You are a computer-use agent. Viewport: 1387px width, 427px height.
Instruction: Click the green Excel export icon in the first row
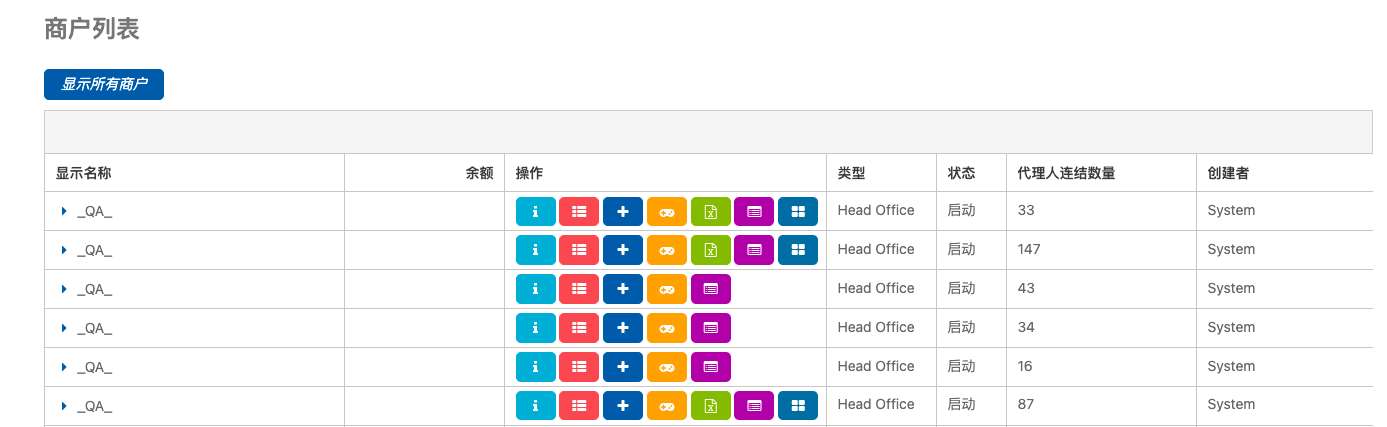click(710, 211)
